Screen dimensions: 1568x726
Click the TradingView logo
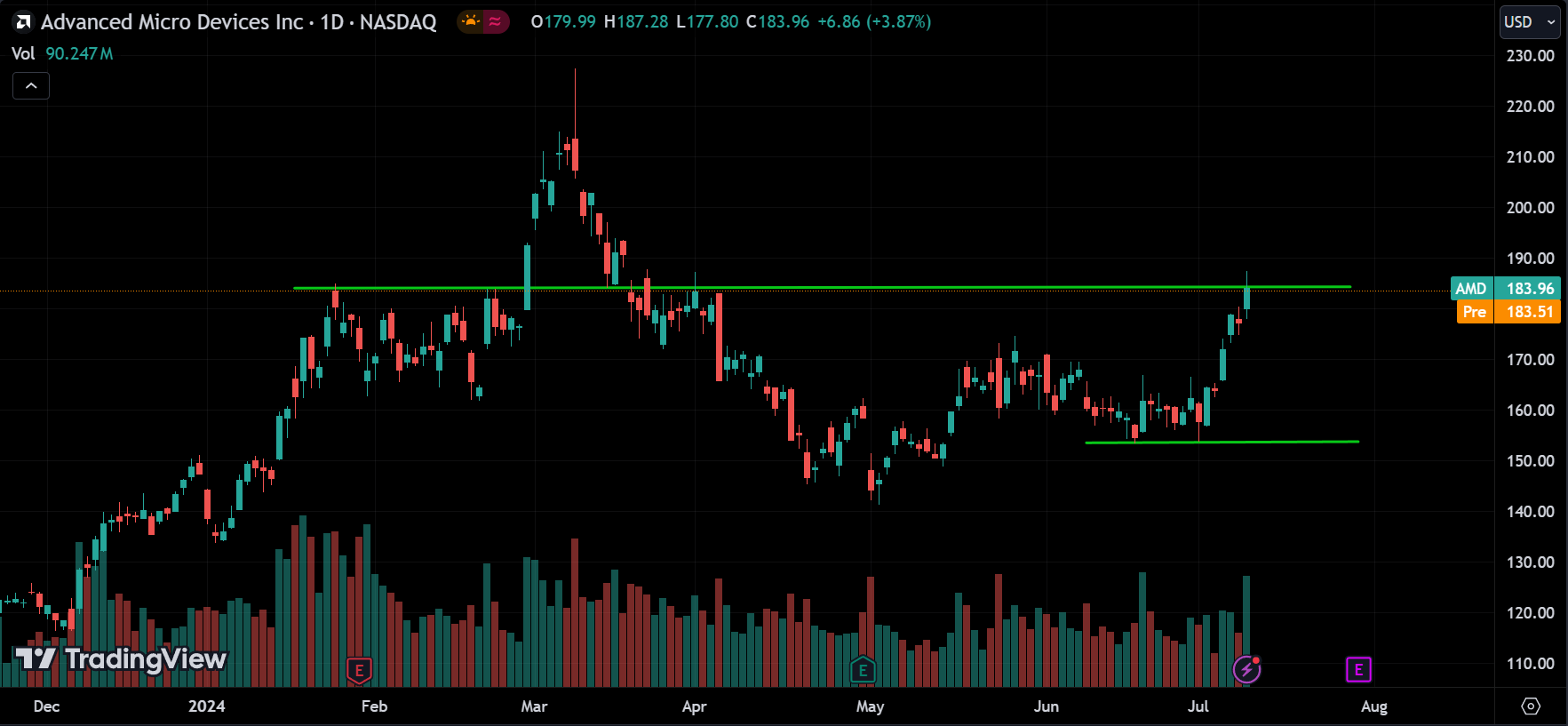coord(121,658)
